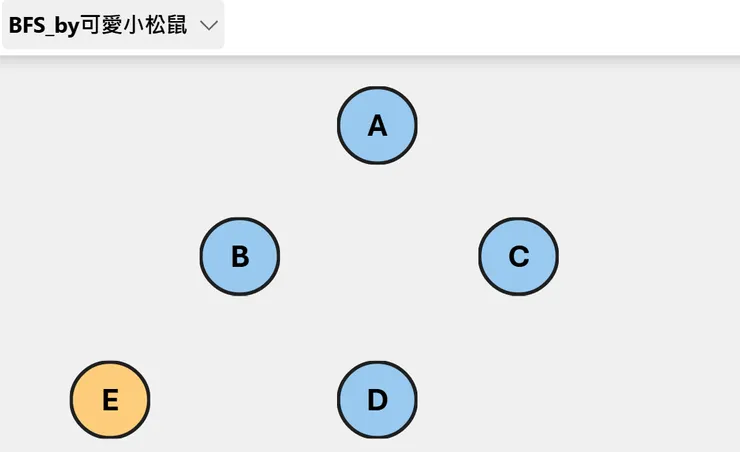Click the highlighted orange-colored node

[110, 400]
